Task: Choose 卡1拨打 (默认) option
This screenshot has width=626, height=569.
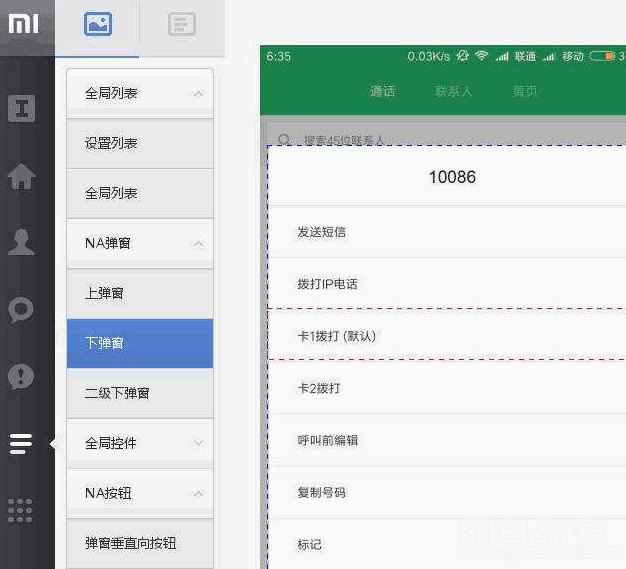Action: 447,336
